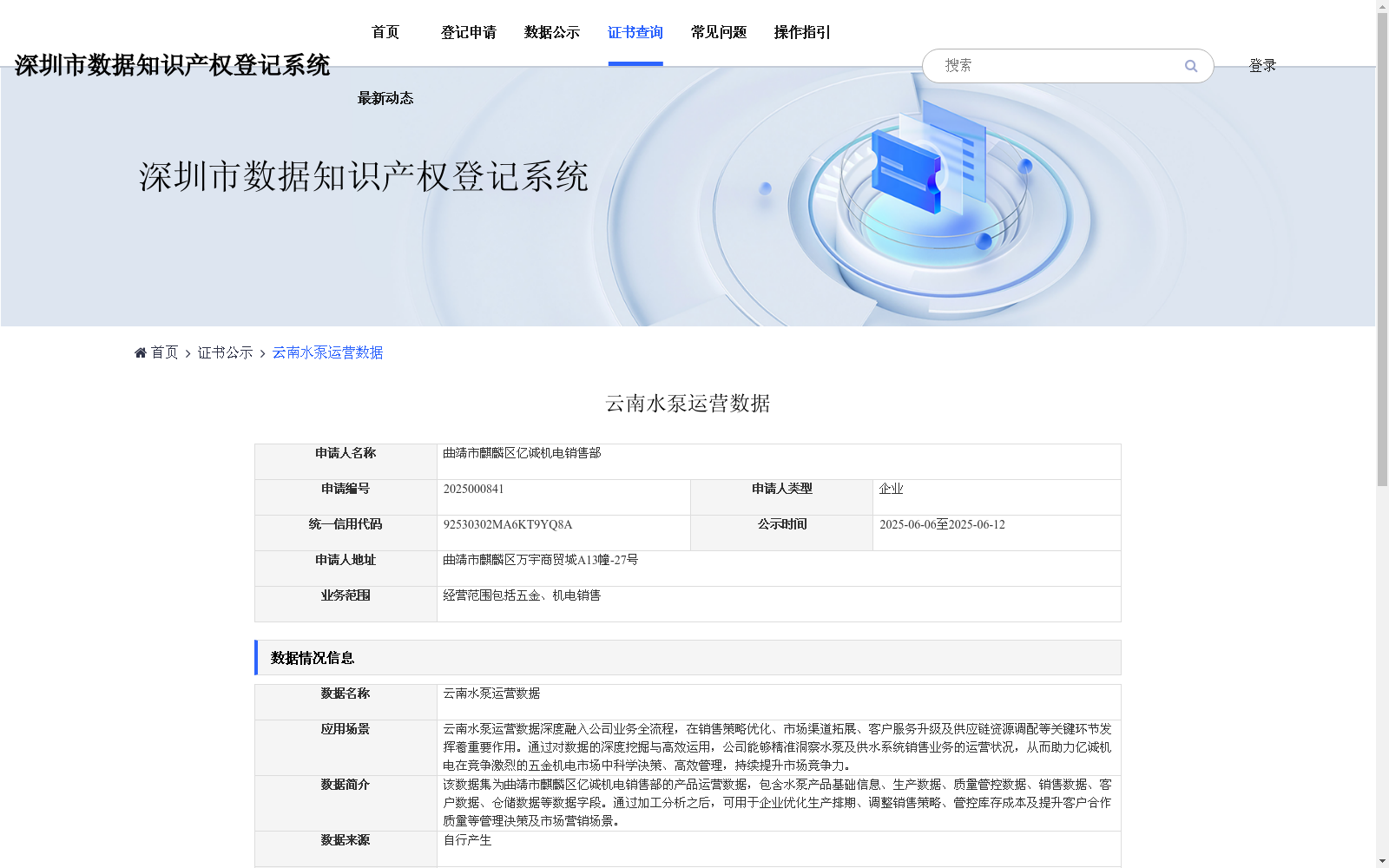Click the 登录 login link
Viewport: 1389px width, 868px height.
point(1262,65)
